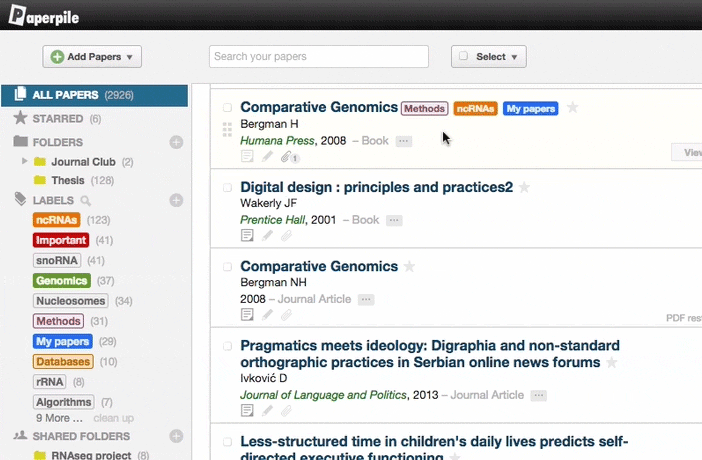Filter by the green Genomics label

click(x=61, y=281)
